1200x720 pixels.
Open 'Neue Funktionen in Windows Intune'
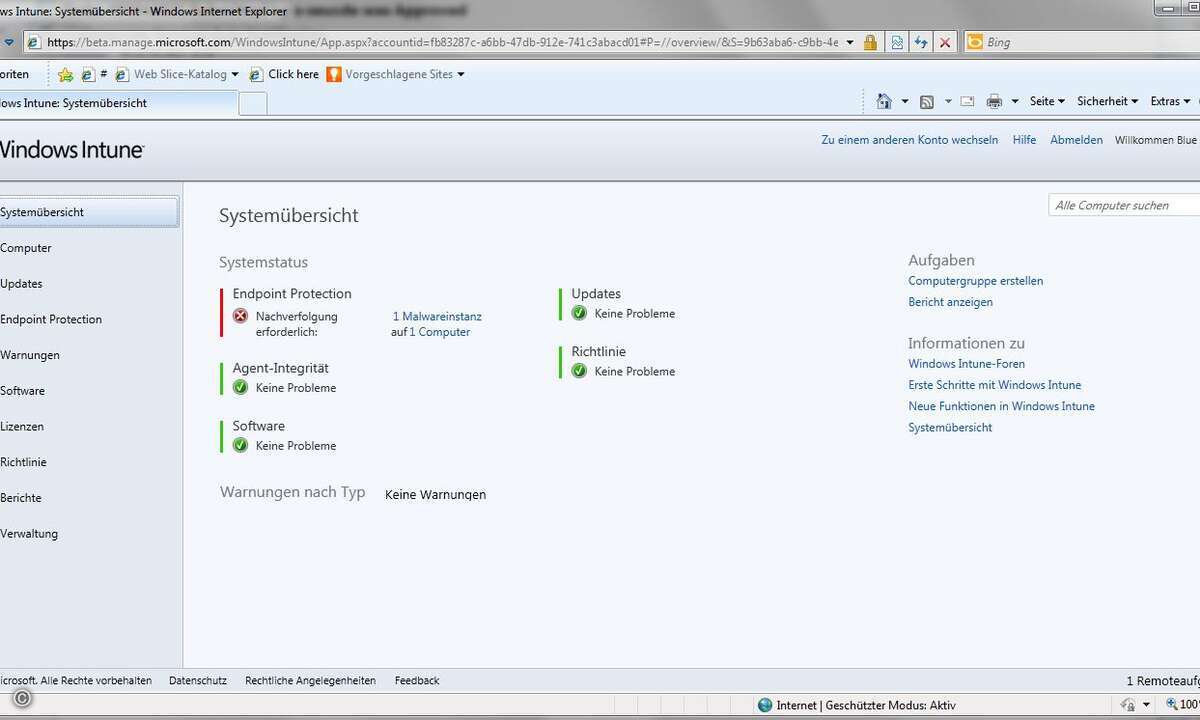point(1001,406)
